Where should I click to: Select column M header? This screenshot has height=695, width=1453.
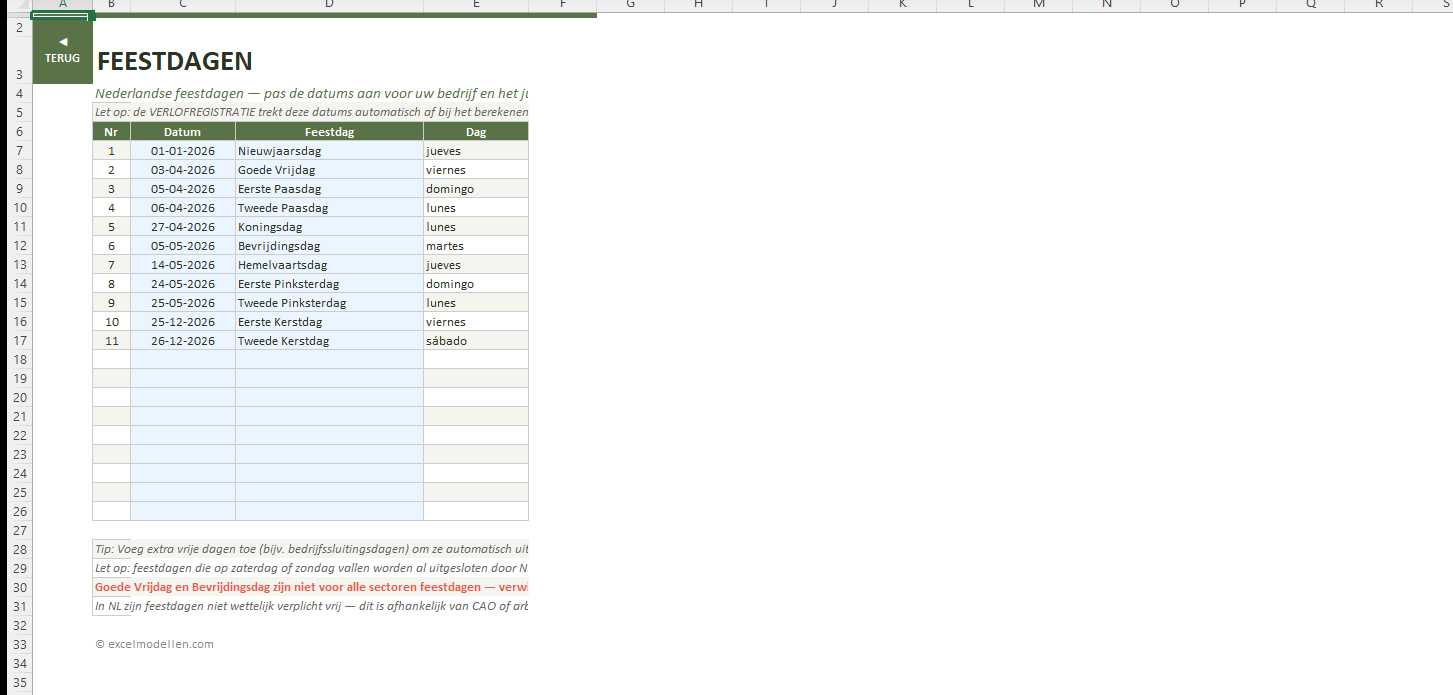pos(1038,5)
